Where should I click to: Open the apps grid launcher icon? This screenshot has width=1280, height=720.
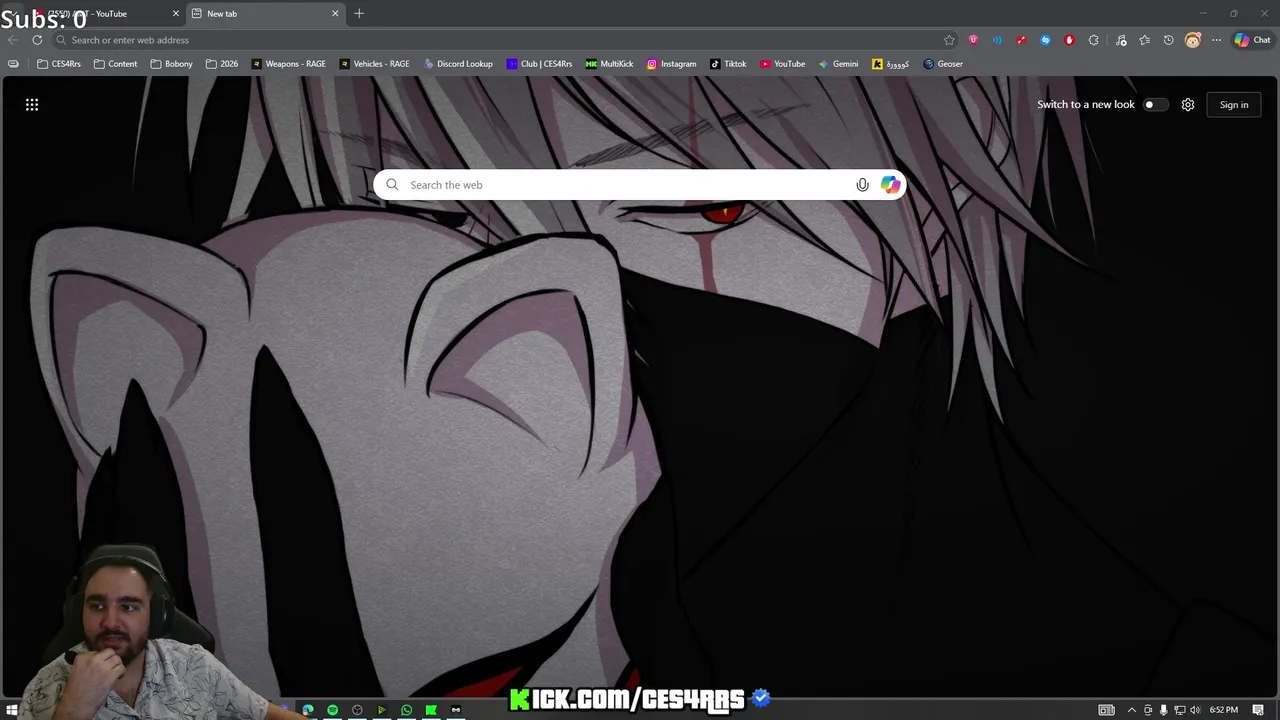[x=32, y=105]
